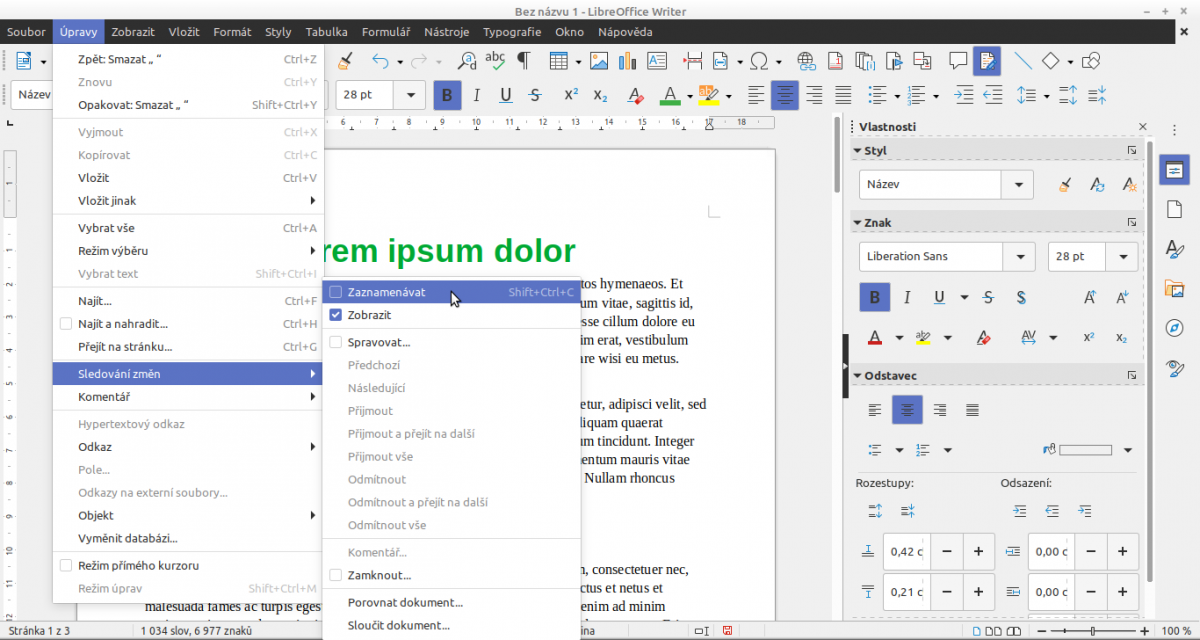
Task: Open the Gallery sidebar deck
Action: 1174,289
